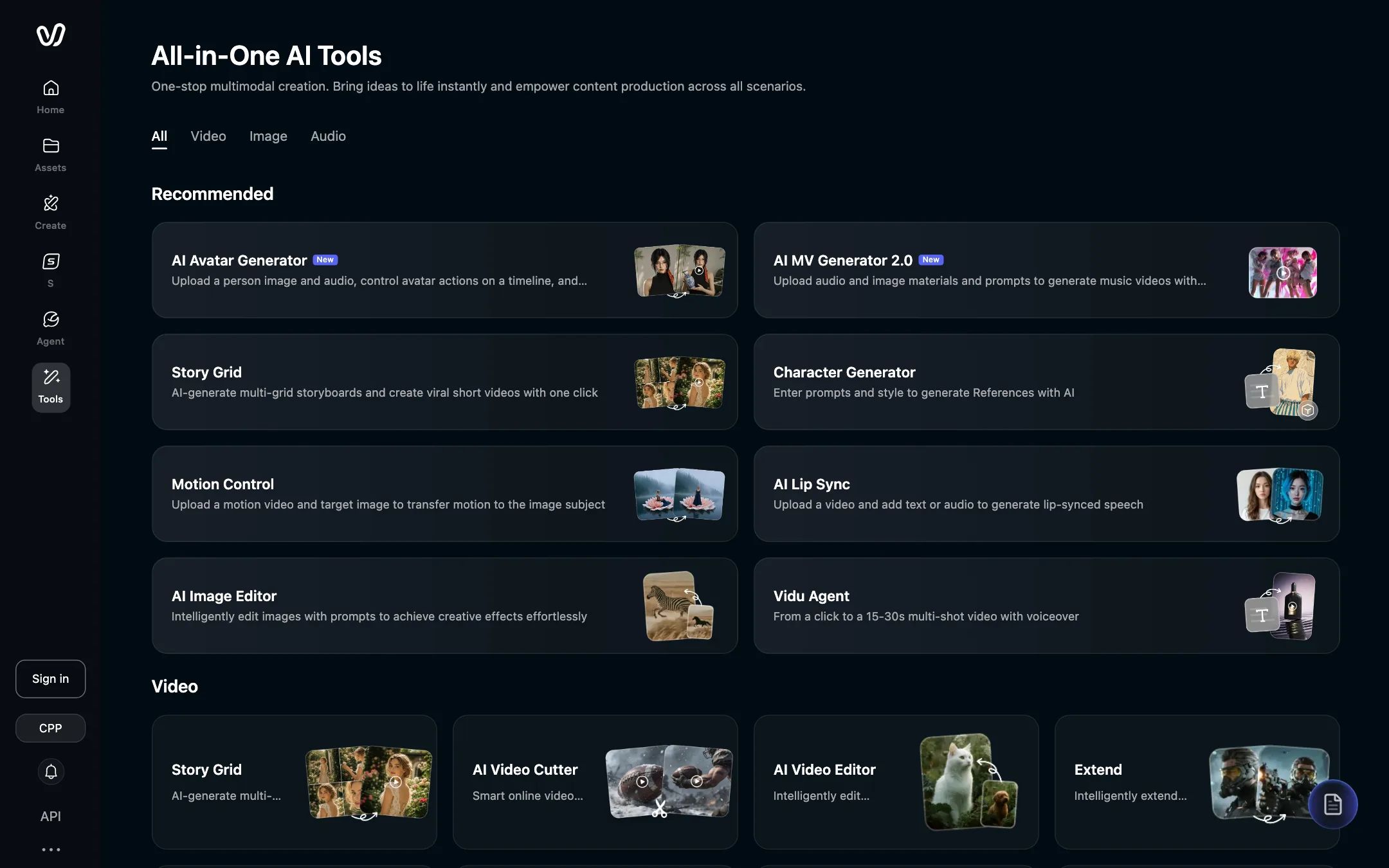Image resolution: width=1389 pixels, height=868 pixels.
Task: Open the AI Image Editor card
Action: 444,606
